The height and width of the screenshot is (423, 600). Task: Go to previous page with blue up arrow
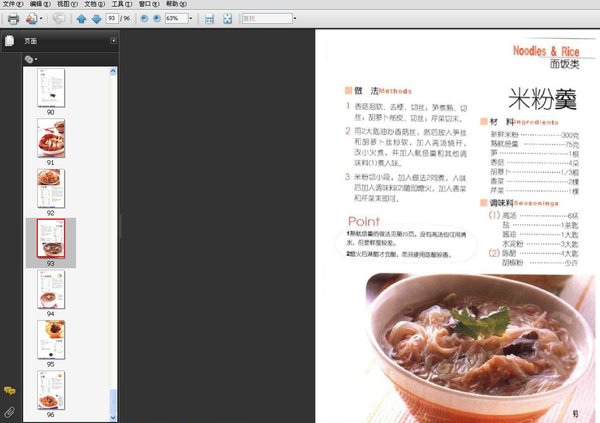81,18
